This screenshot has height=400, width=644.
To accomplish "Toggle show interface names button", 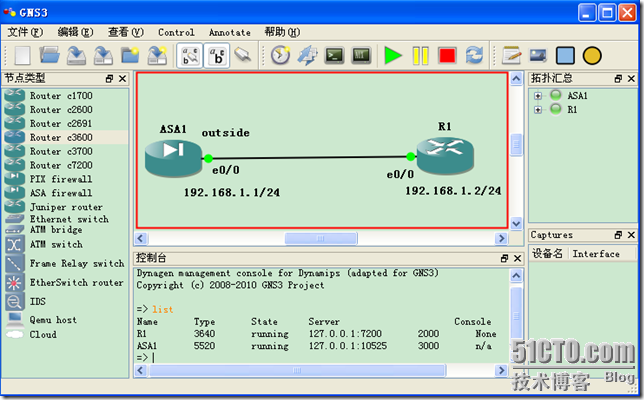I will coord(190,55).
